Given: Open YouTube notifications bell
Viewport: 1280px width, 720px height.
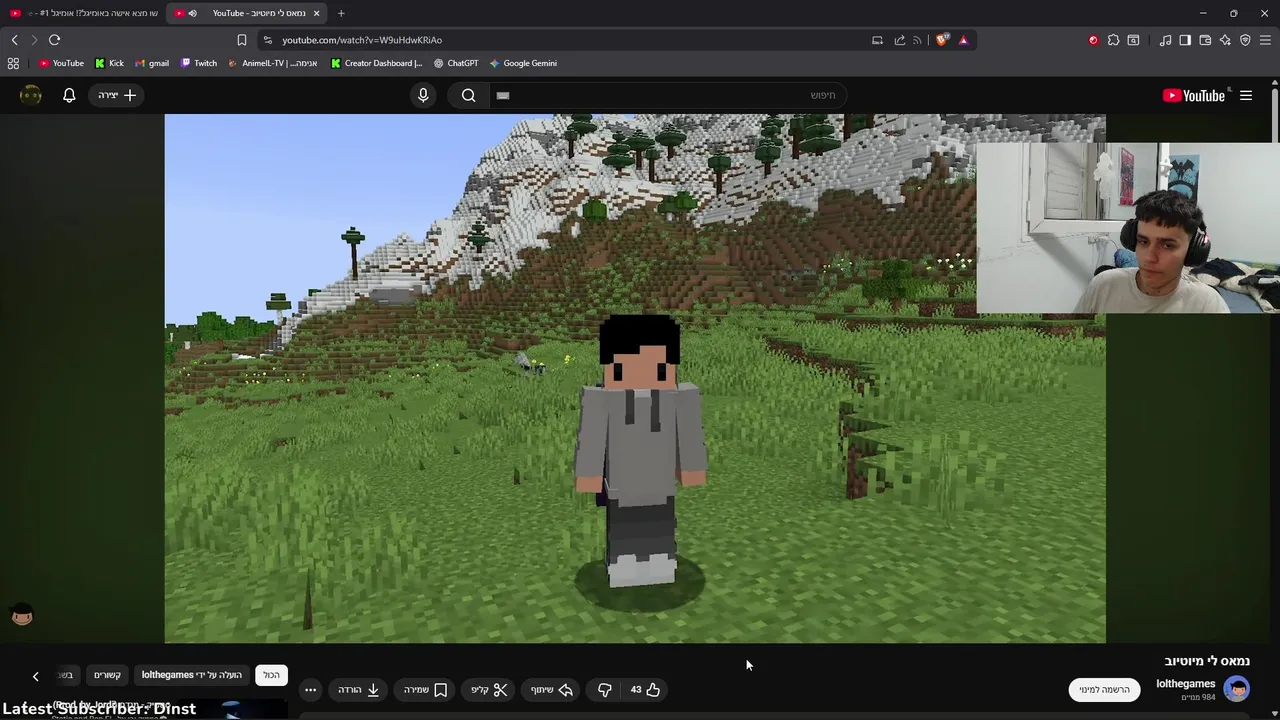Looking at the screenshot, I should coord(69,95).
